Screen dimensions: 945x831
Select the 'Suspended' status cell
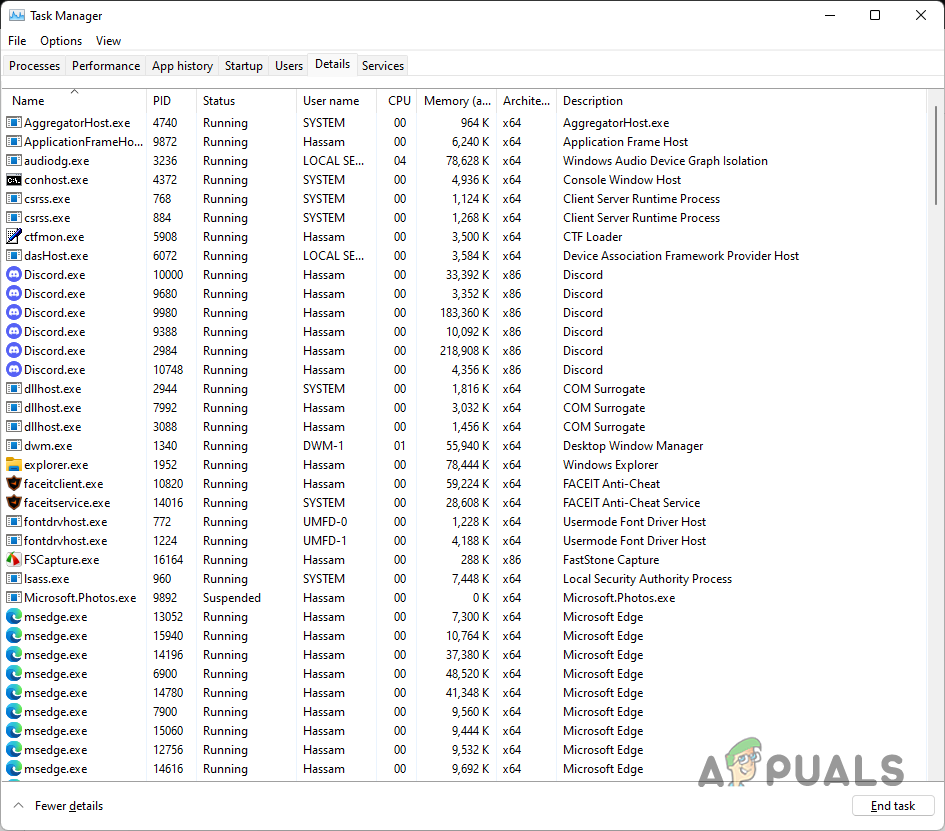231,598
